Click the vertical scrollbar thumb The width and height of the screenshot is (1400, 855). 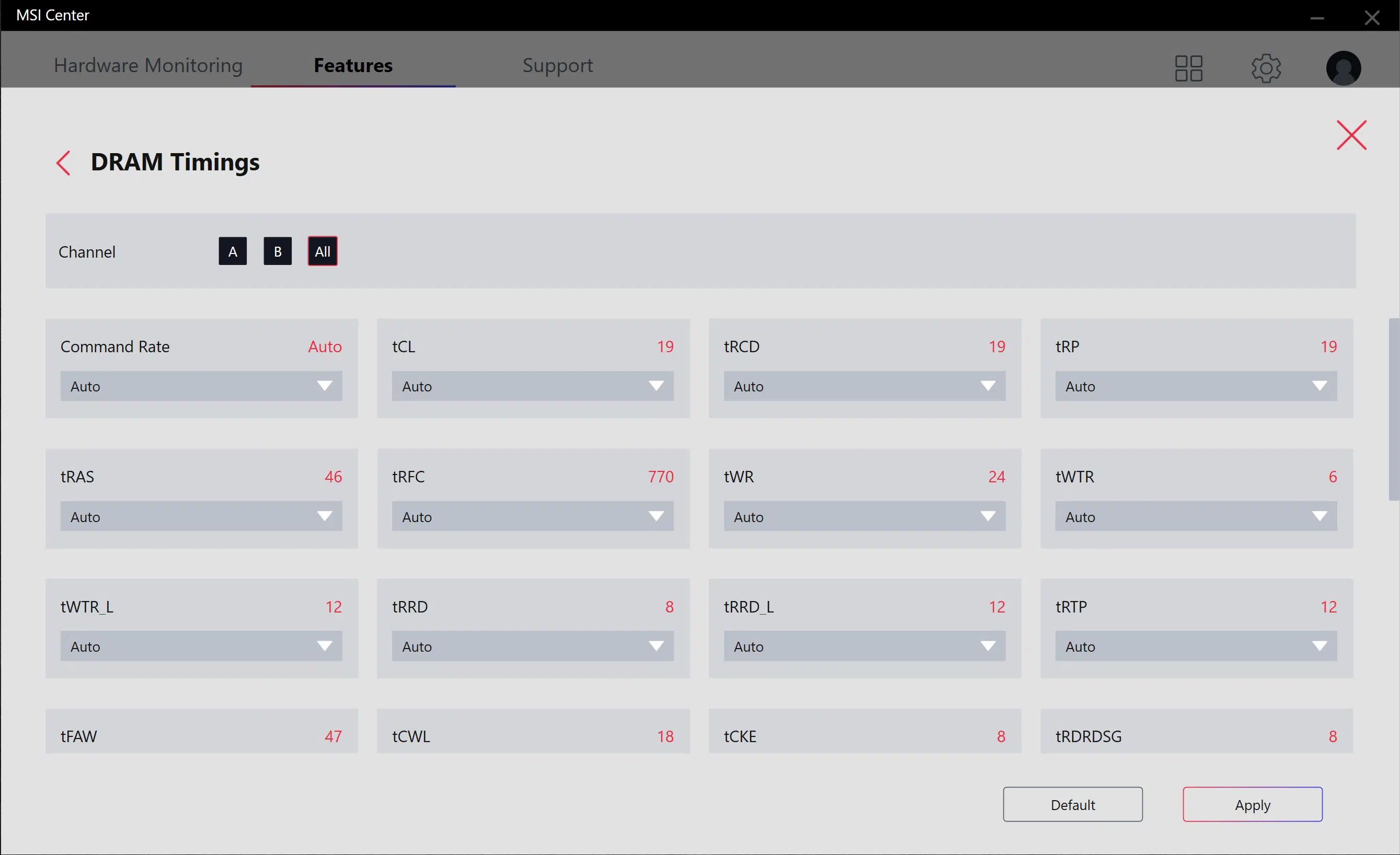click(x=1394, y=409)
